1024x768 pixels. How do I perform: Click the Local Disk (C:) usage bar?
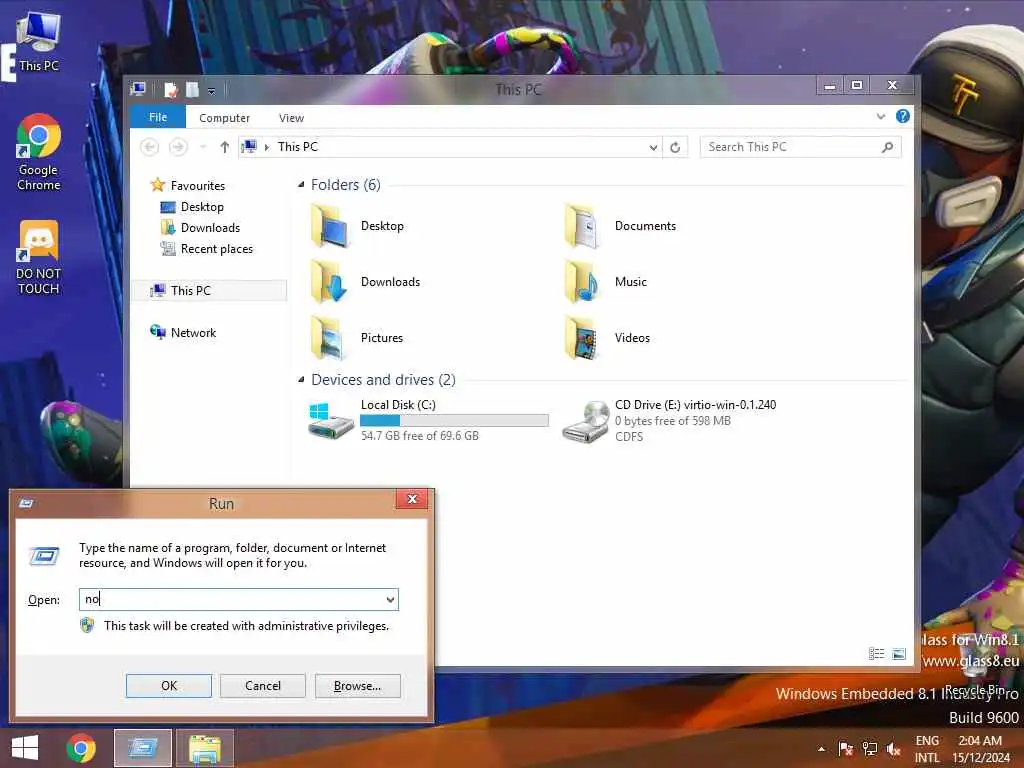[455, 421]
